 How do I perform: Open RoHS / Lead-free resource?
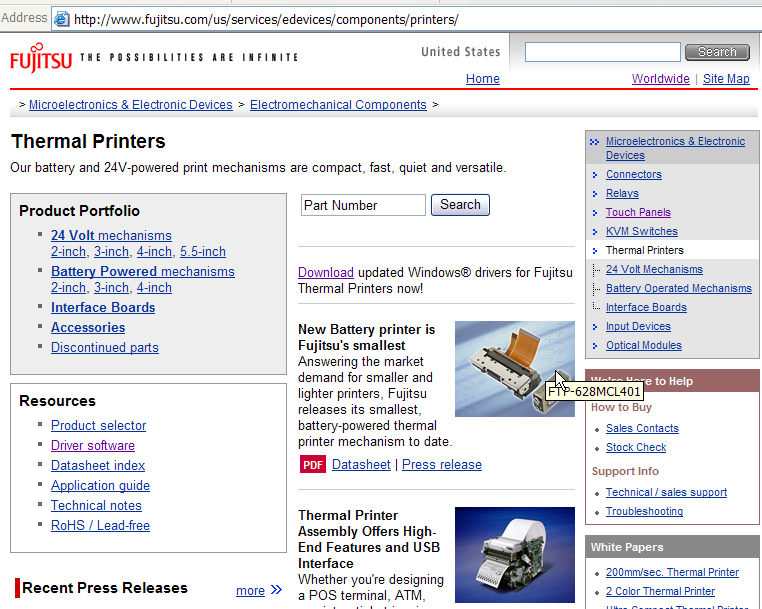101,525
